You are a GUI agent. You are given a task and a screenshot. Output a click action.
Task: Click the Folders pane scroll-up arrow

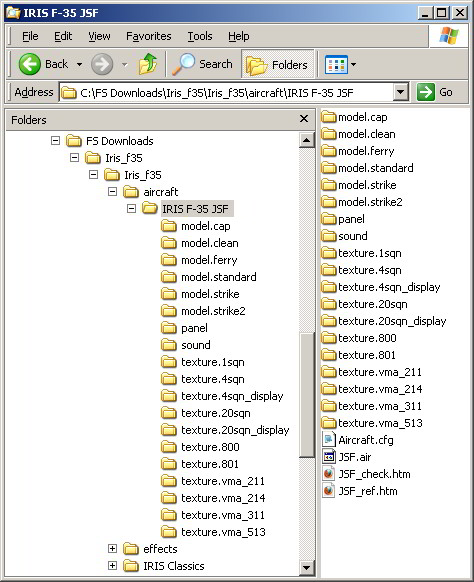(307, 140)
